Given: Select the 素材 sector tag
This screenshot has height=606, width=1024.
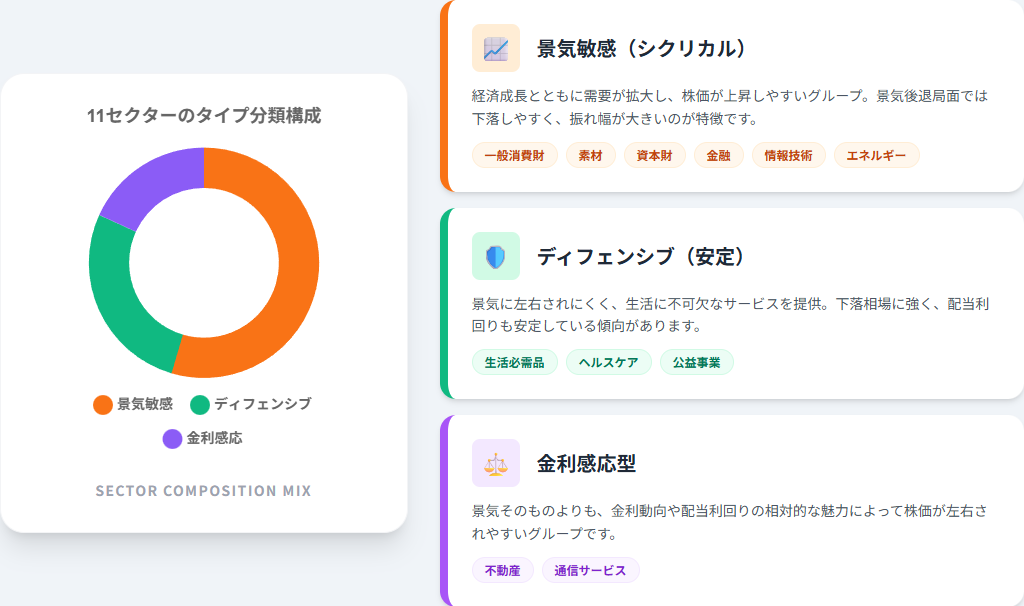Looking at the screenshot, I should [590, 155].
